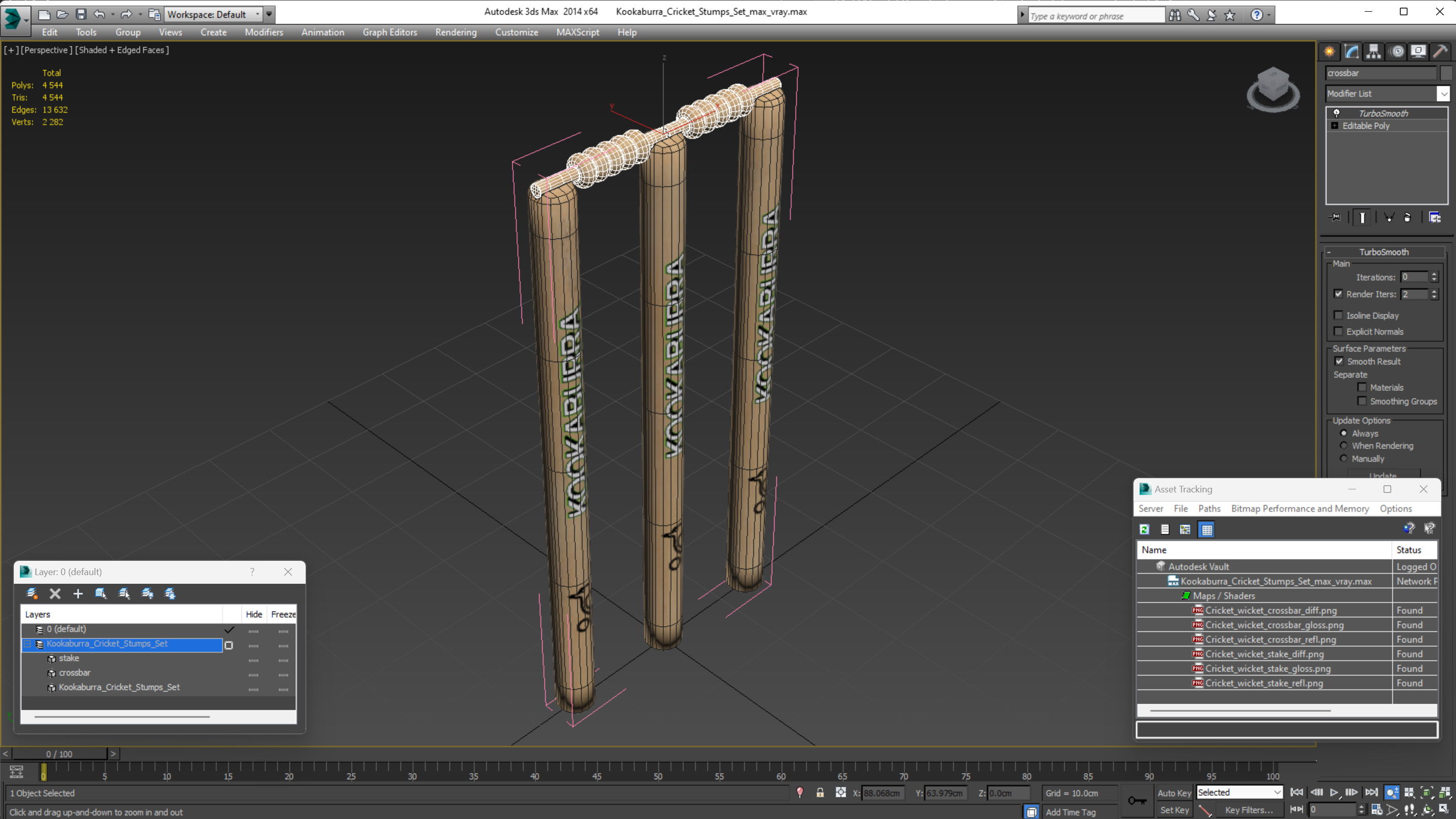Click Go to End playback button

[1371, 792]
